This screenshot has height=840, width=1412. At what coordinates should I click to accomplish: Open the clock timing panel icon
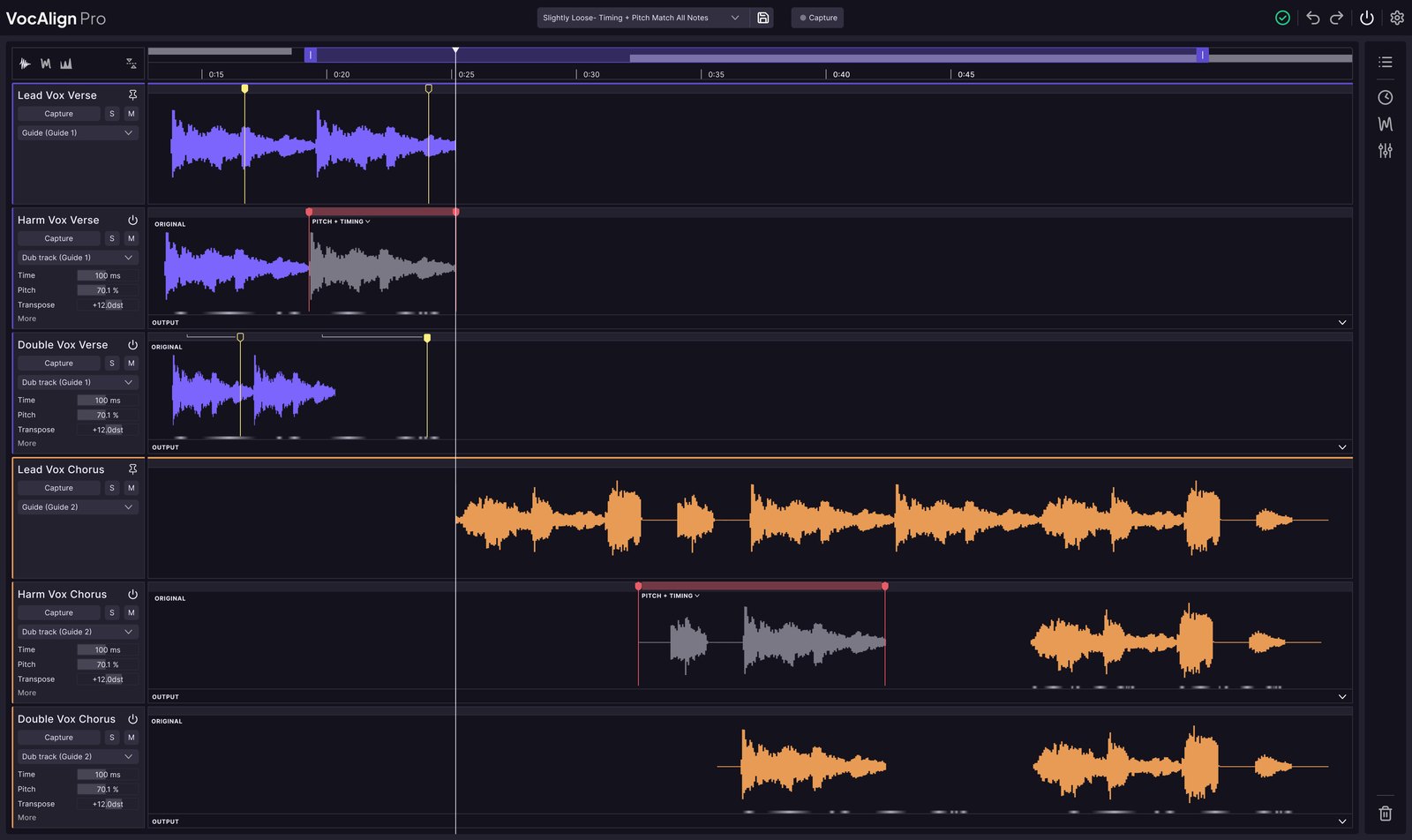tap(1386, 97)
